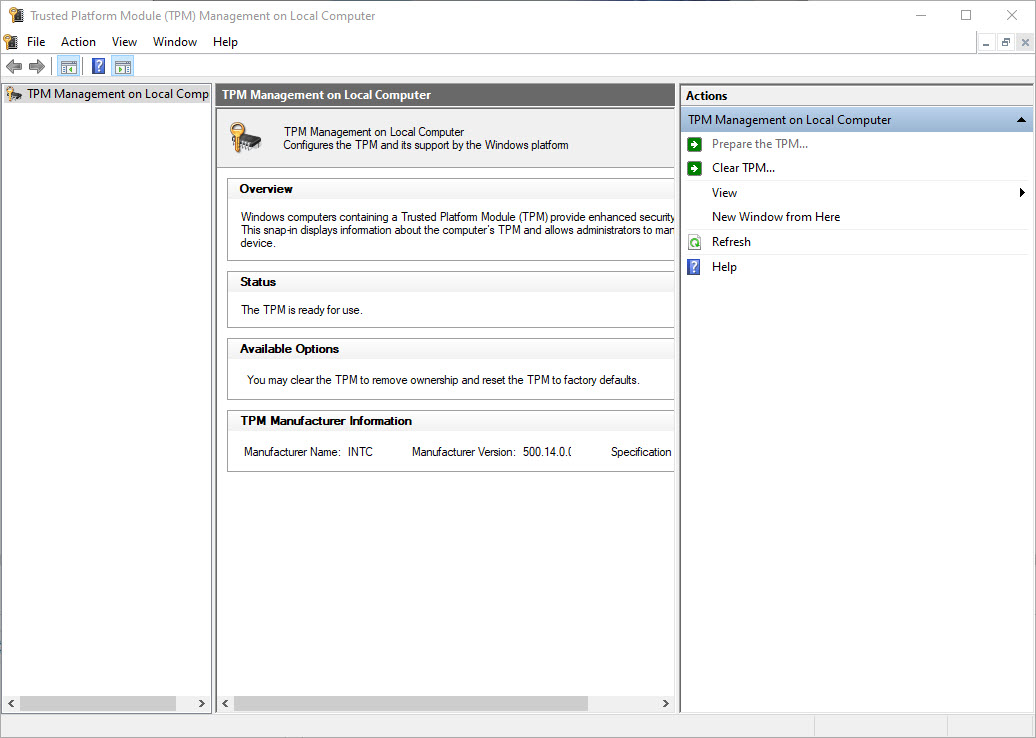
Task: Click the TPM key chip icon in header
Action: (x=245, y=138)
